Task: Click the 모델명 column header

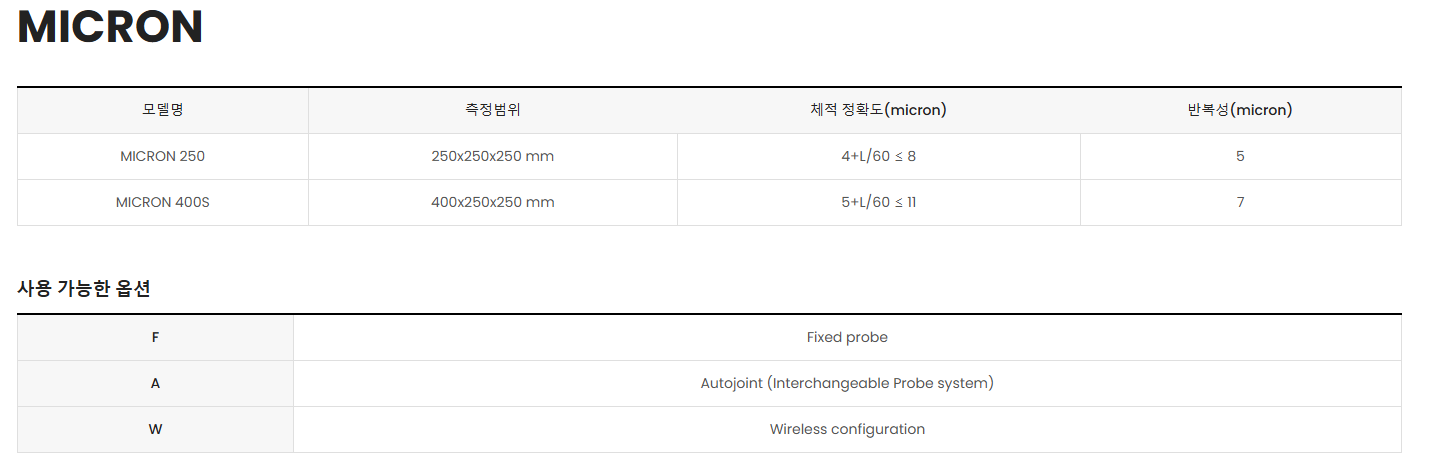Action: click(163, 110)
